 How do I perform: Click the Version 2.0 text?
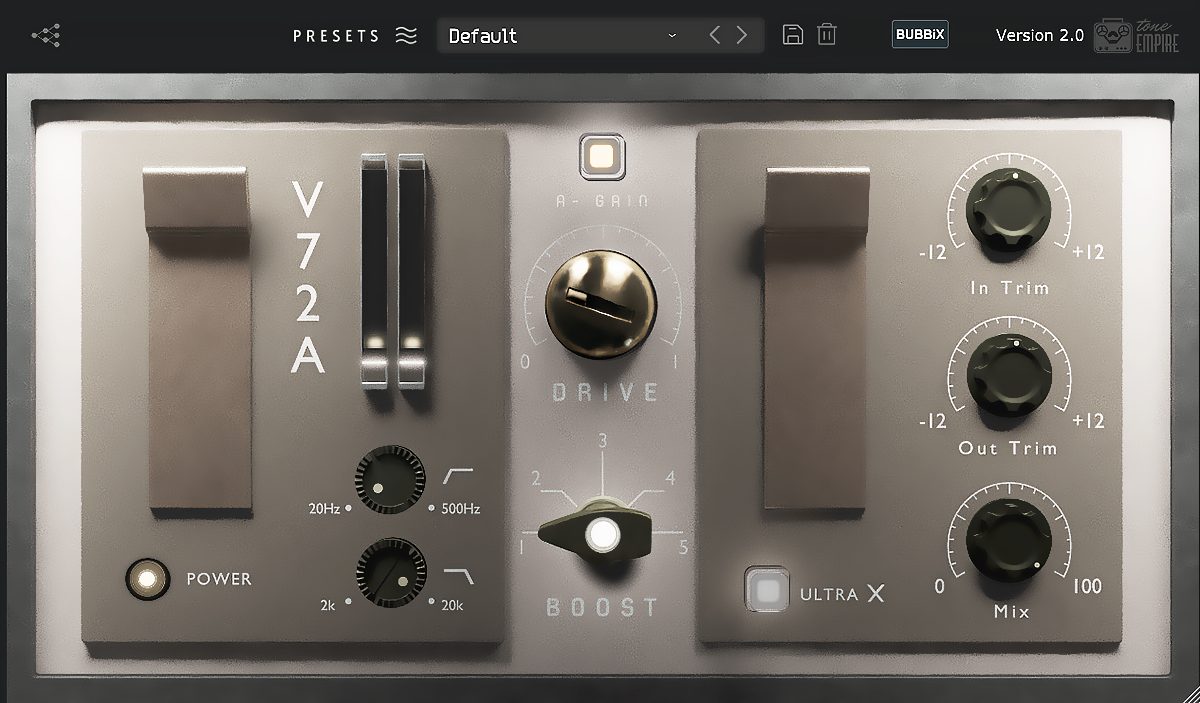[x=1039, y=35]
